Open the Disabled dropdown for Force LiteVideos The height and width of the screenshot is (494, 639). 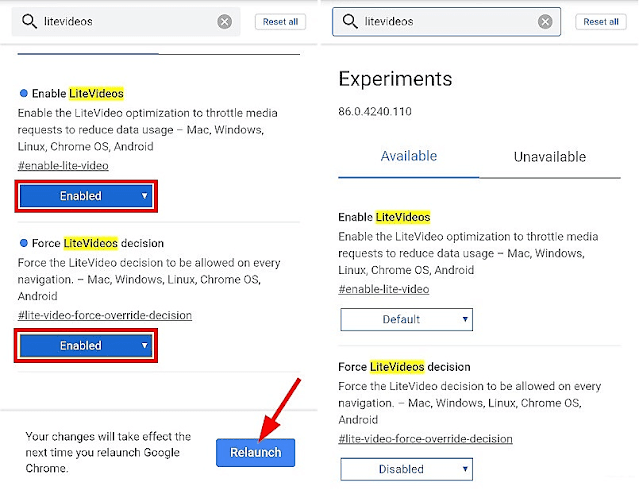pyautogui.click(x=406, y=469)
